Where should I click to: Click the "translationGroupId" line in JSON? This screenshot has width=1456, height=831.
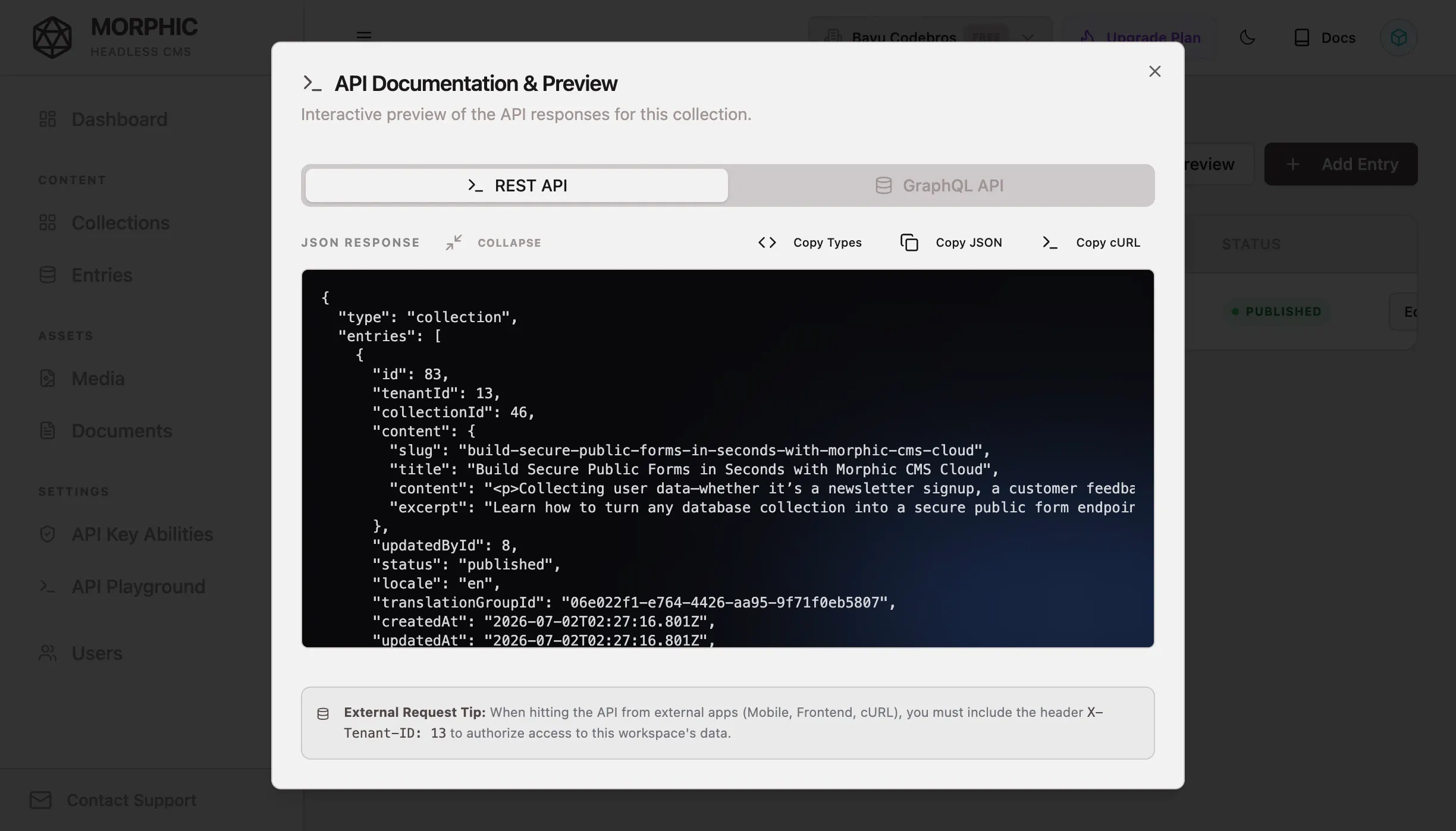click(x=633, y=602)
